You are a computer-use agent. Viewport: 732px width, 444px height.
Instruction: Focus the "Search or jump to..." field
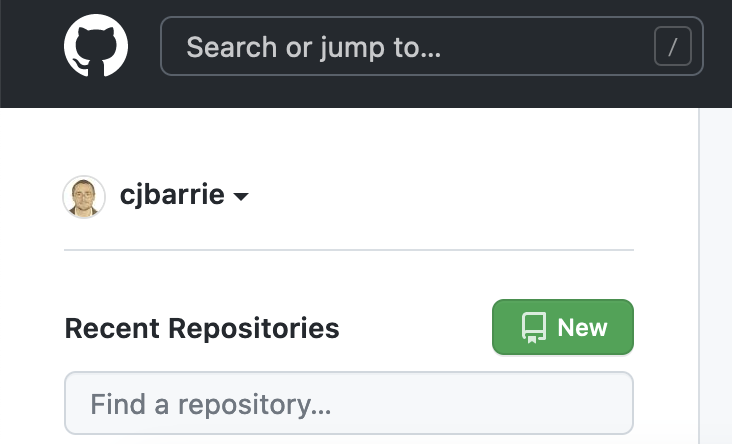(x=432, y=46)
